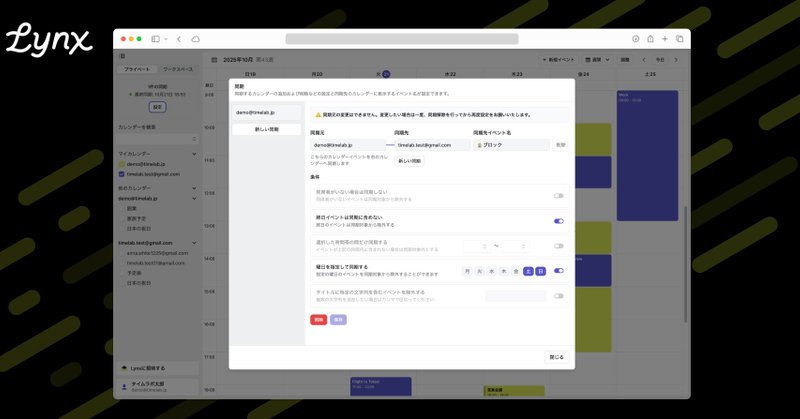
Task: Select 火 day button
Action: tap(479, 272)
